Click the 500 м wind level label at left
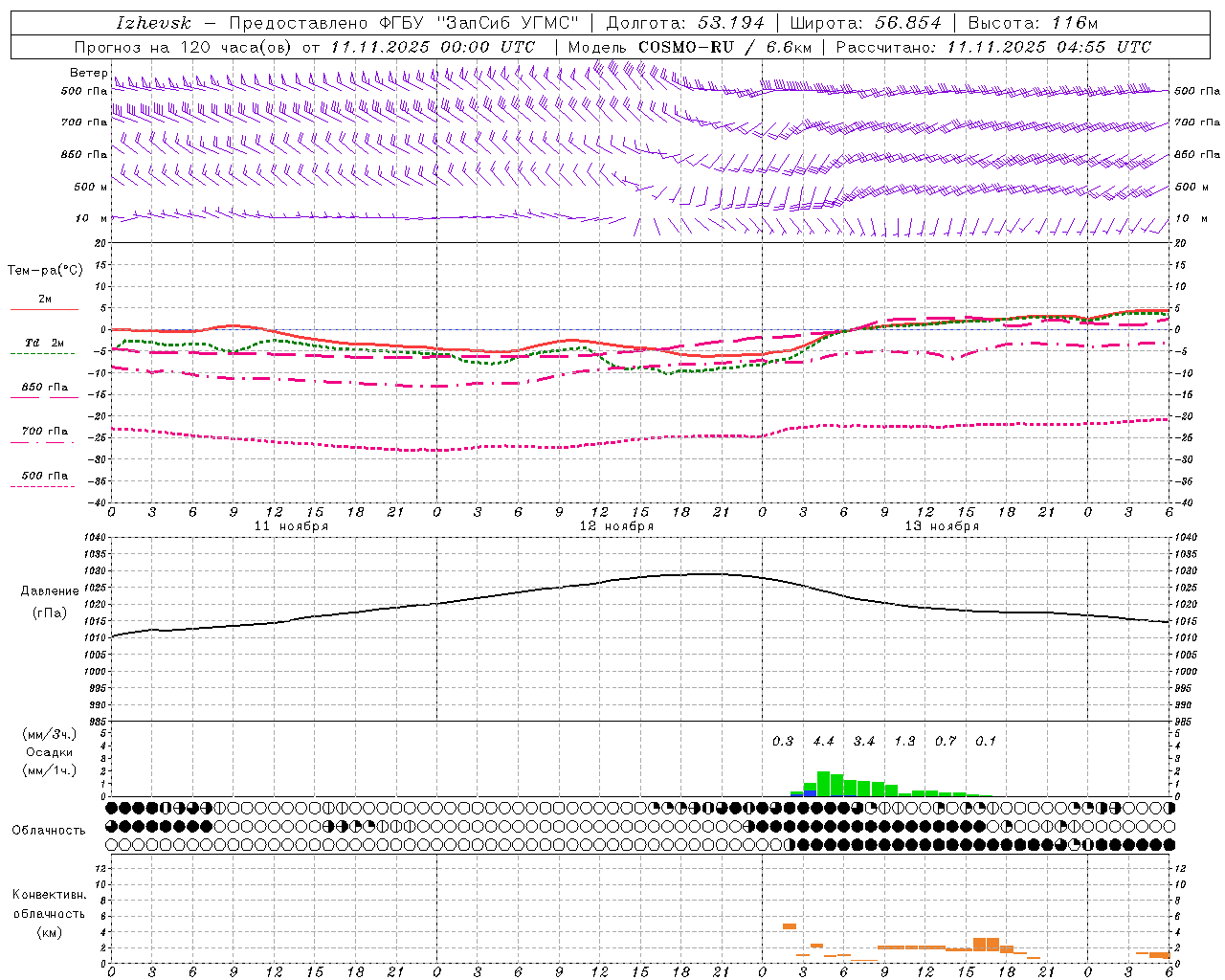The image size is (1225, 980). (91, 187)
